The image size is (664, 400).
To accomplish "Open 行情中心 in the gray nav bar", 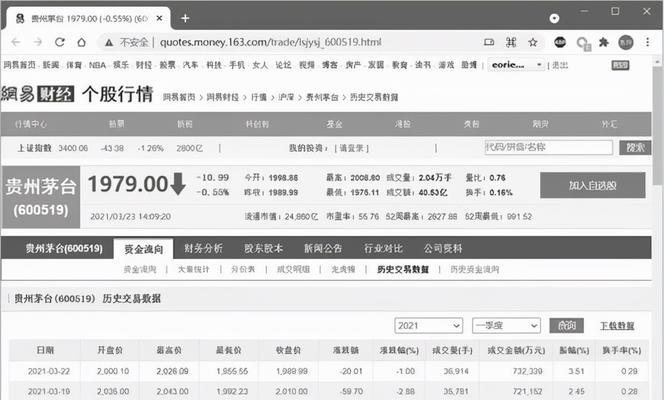I will (31, 124).
